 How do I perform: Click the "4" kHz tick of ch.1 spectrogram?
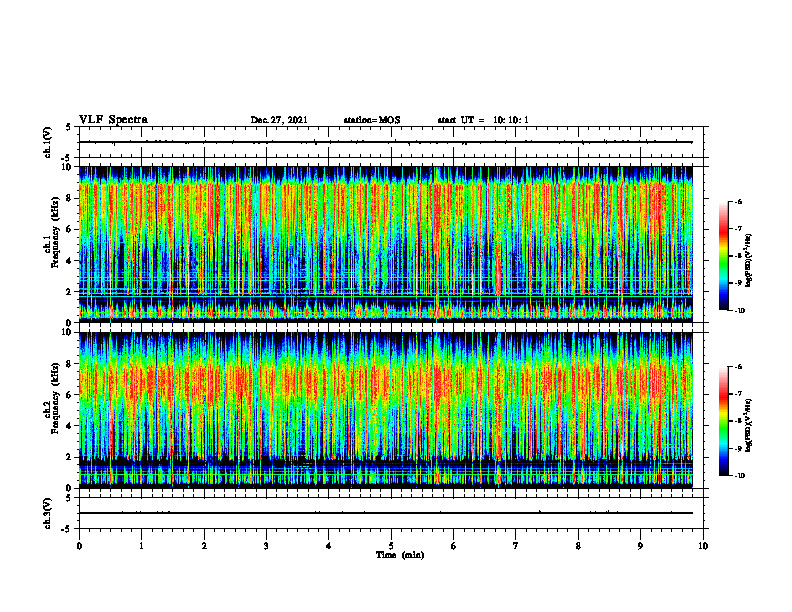[70, 261]
